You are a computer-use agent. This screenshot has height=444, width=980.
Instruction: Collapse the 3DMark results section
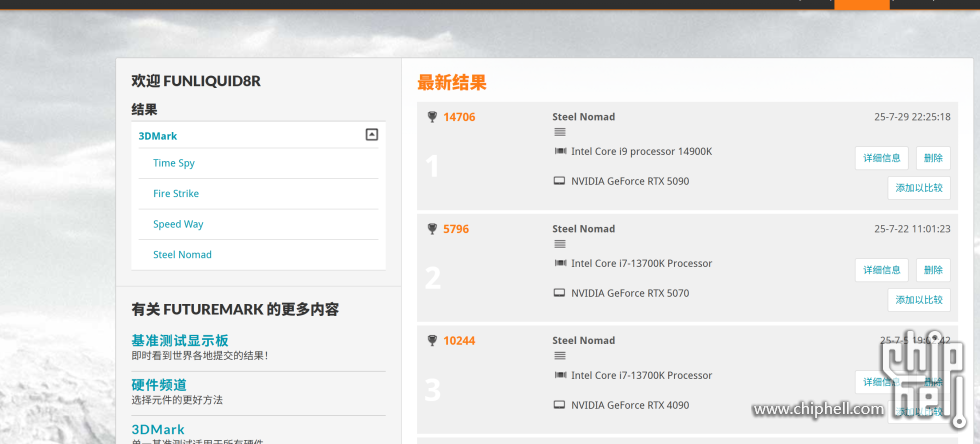[x=371, y=134]
